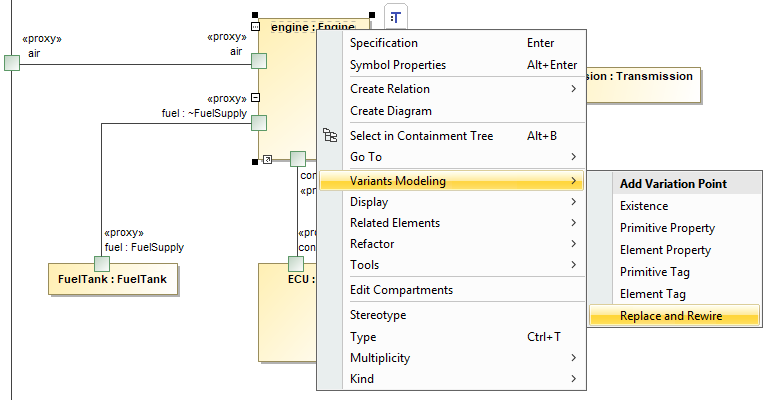Click the small shortcut icon at the engine's bottom-left corner

267,158
